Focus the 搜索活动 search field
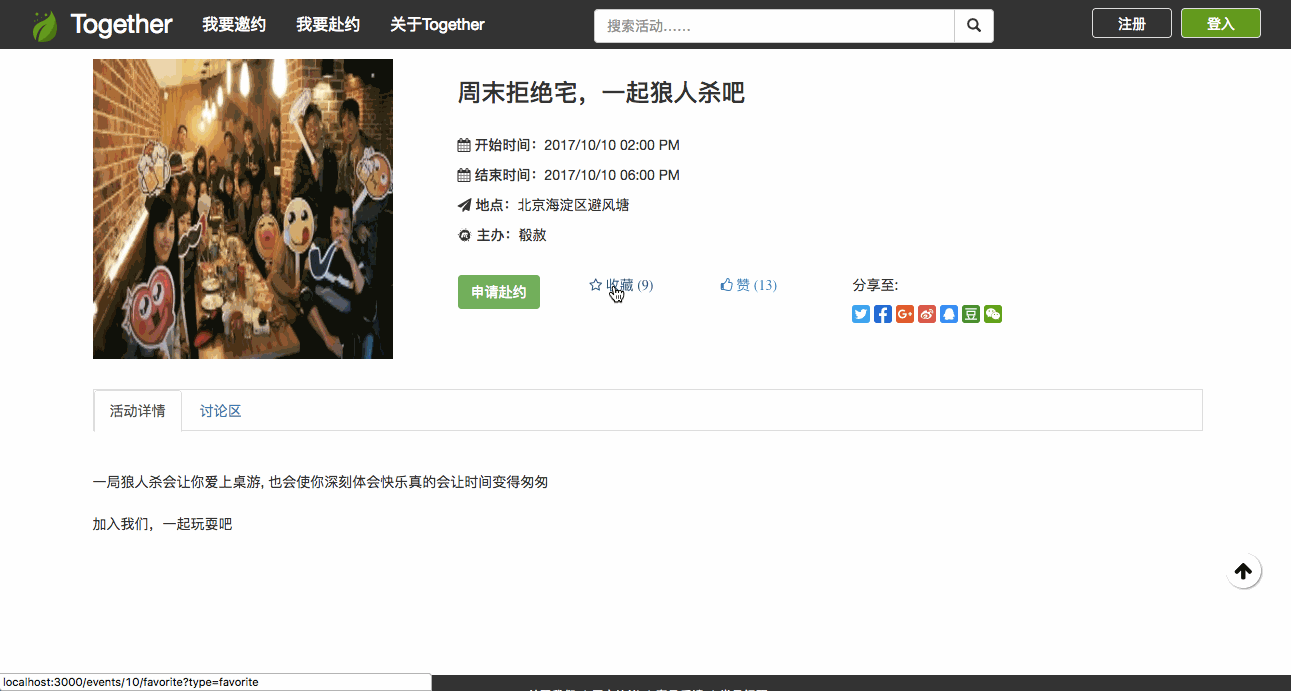Viewport: 1291px width, 691px height. [x=775, y=26]
